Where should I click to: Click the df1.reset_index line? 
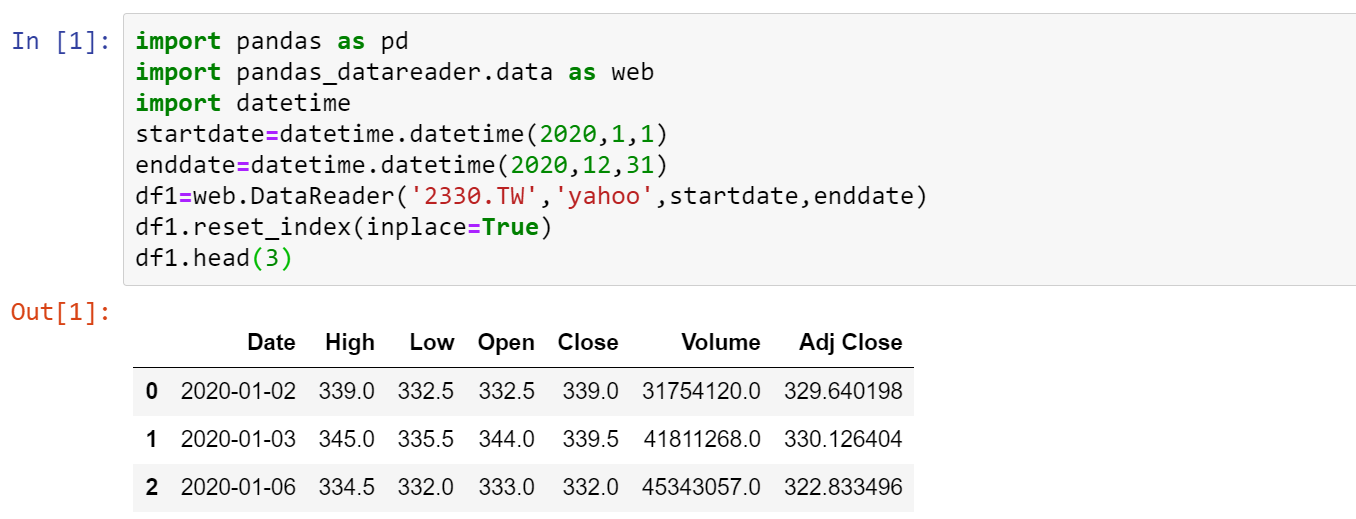344,227
